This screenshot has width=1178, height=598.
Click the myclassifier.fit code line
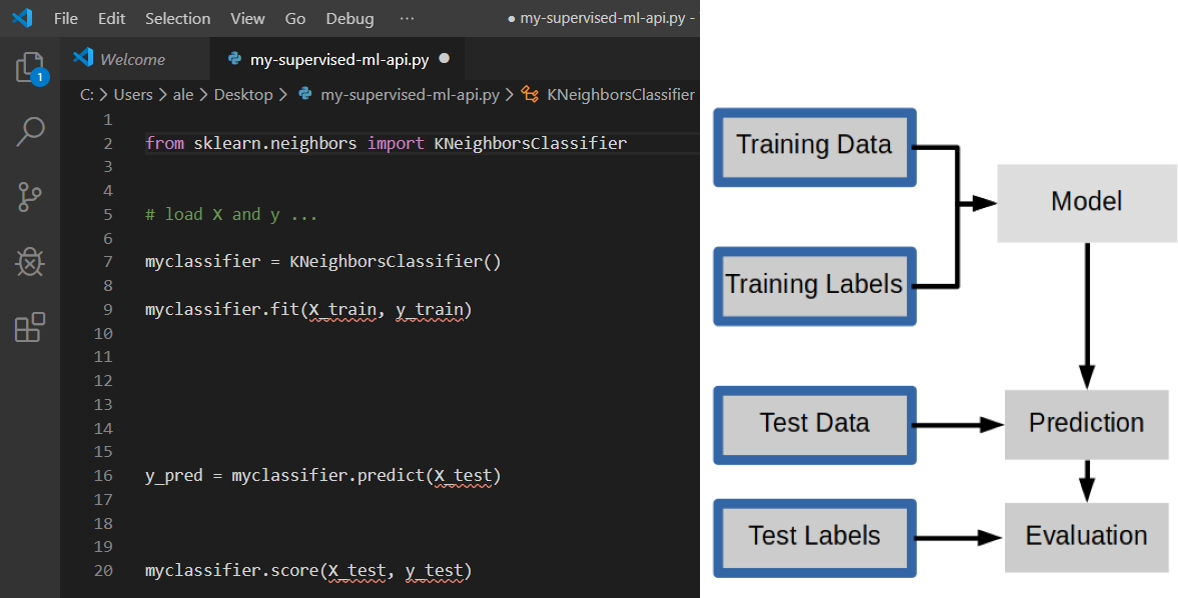point(308,309)
